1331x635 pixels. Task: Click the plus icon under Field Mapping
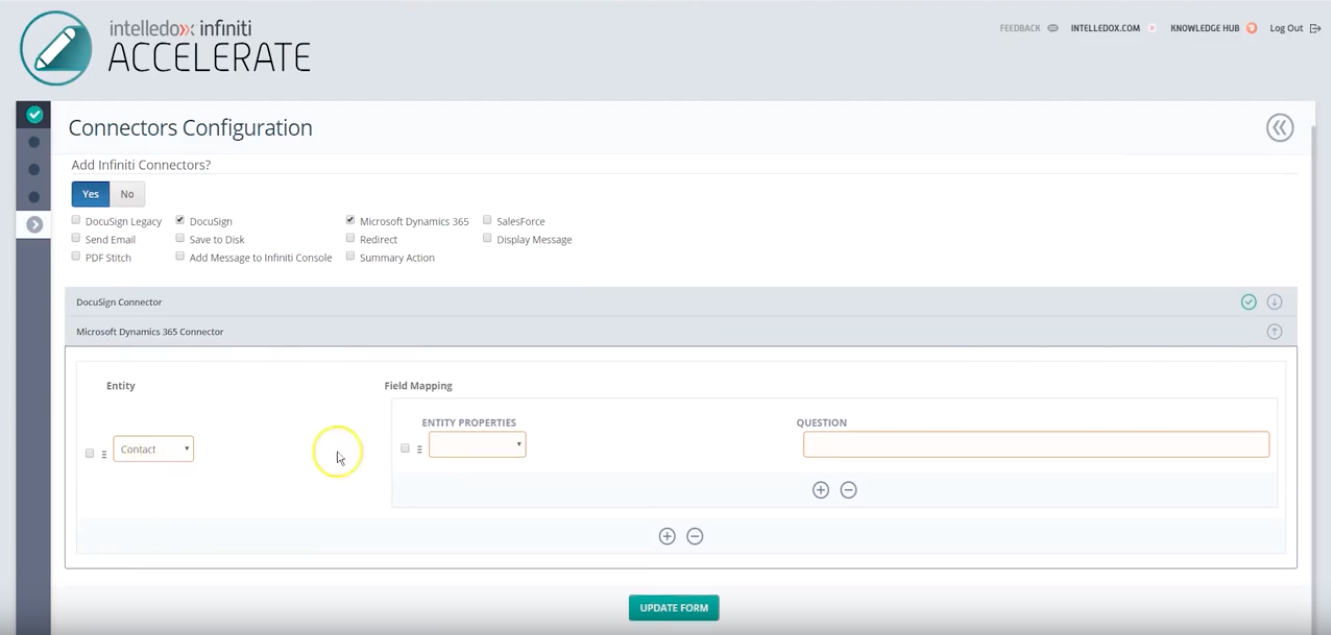[x=820, y=490]
